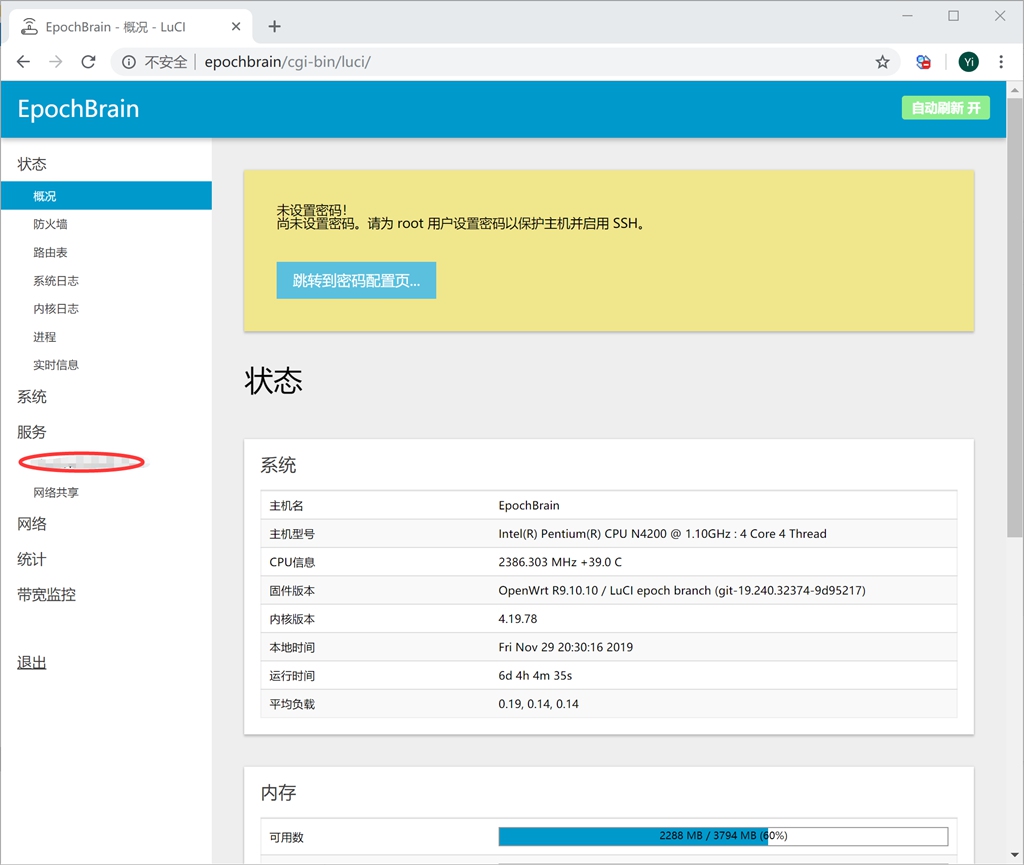Click the 主机名 row label
Screen dimensions: 1024x865
(x=287, y=505)
